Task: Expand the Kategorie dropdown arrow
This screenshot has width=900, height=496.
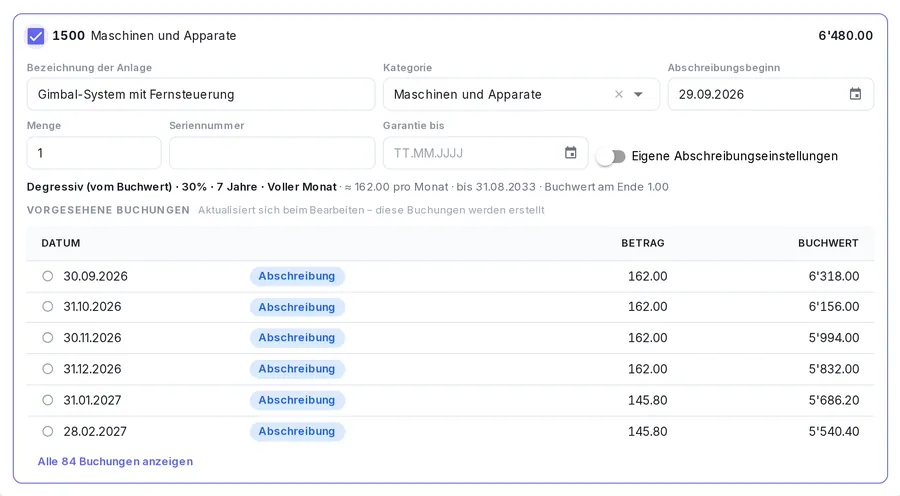Action: point(638,94)
